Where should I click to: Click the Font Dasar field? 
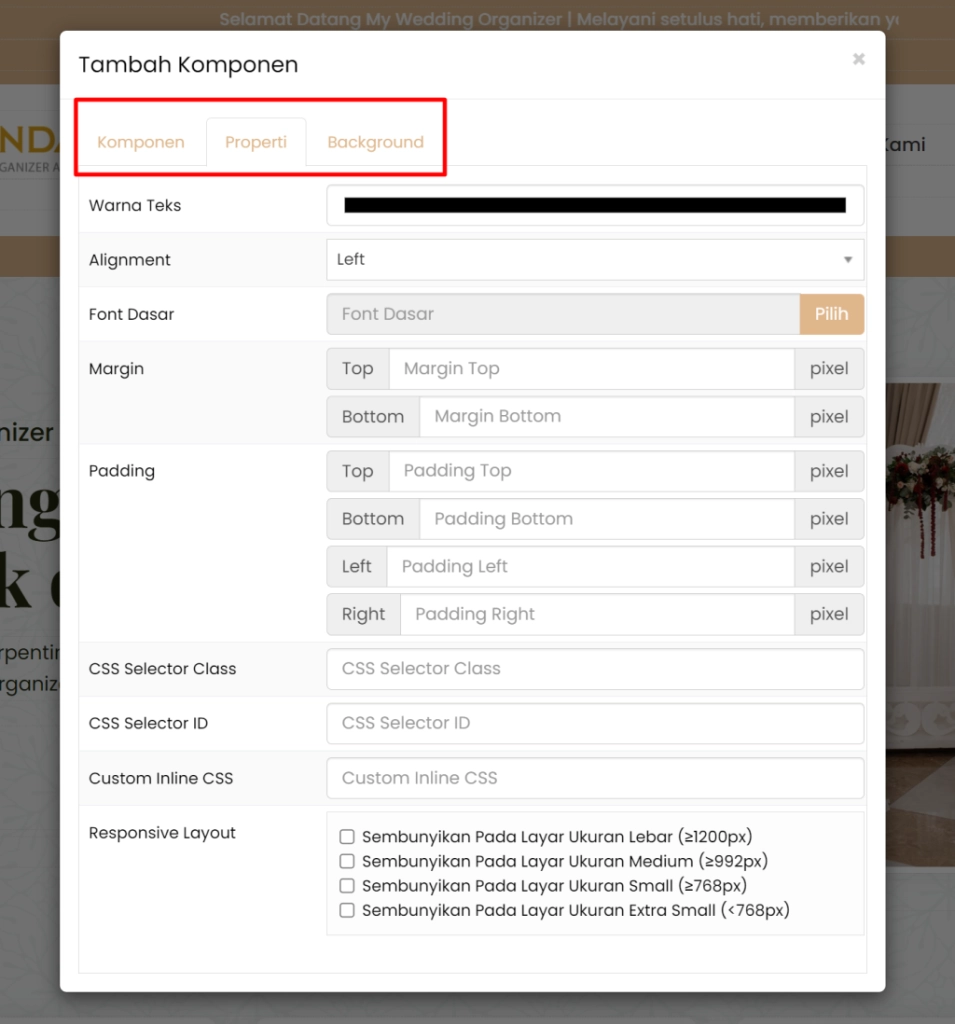coord(563,314)
